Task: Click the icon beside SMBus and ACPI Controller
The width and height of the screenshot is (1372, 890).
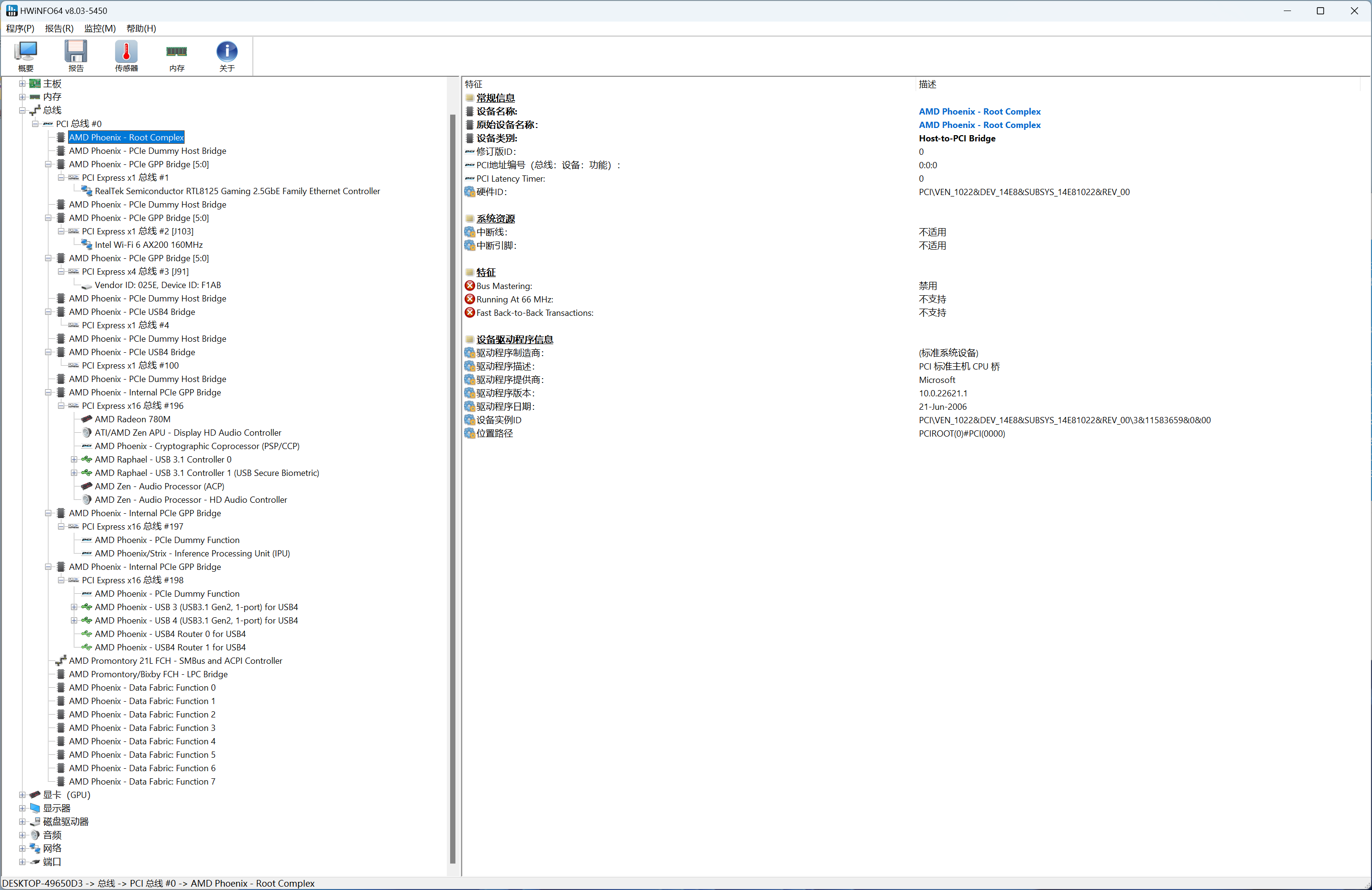Action: (61, 660)
